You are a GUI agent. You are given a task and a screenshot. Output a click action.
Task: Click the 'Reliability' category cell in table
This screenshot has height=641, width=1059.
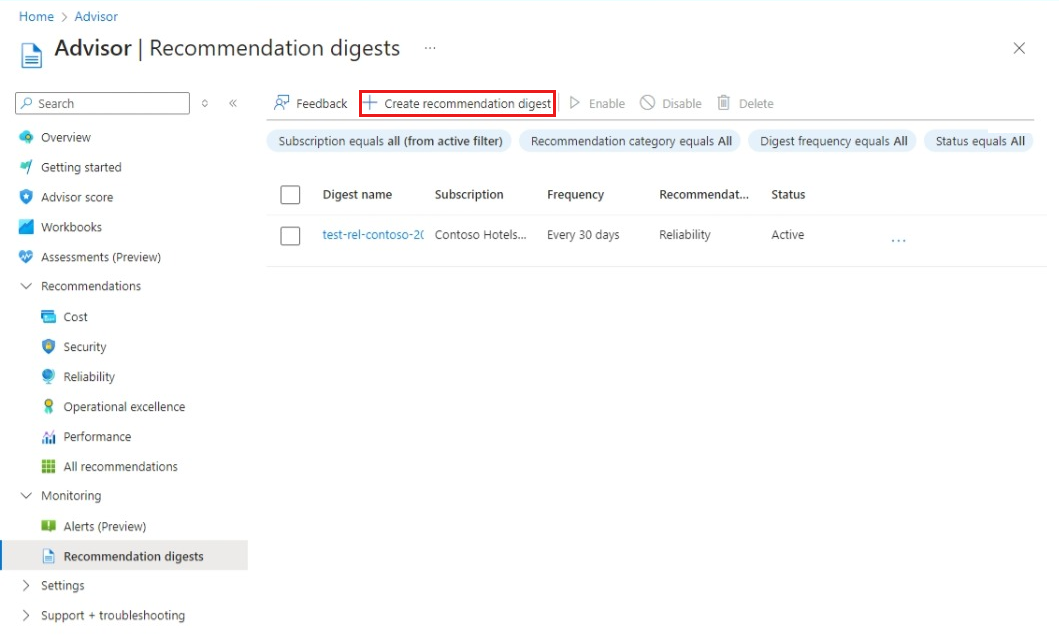coord(685,234)
